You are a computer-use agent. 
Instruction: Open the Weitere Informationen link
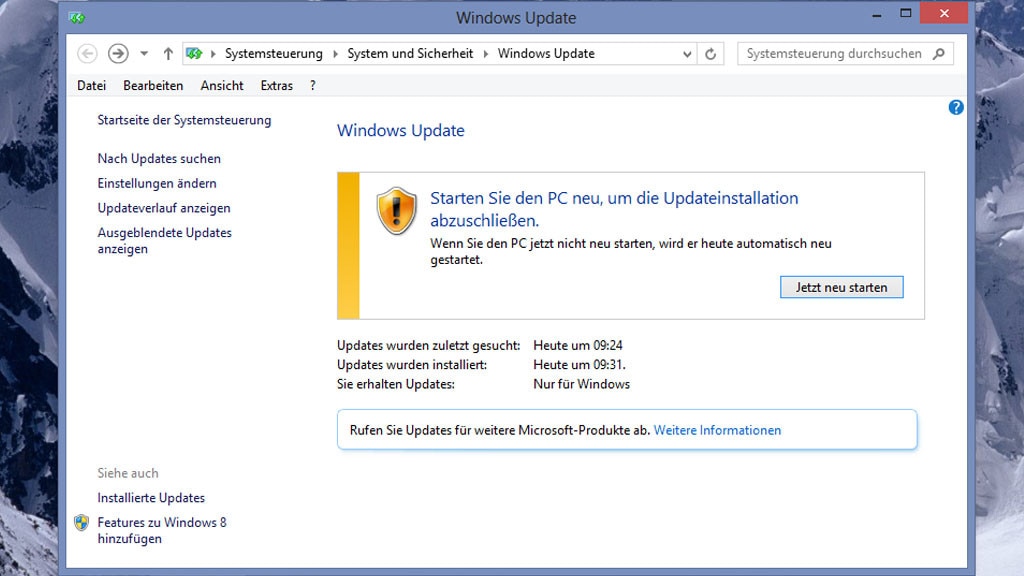tap(718, 430)
